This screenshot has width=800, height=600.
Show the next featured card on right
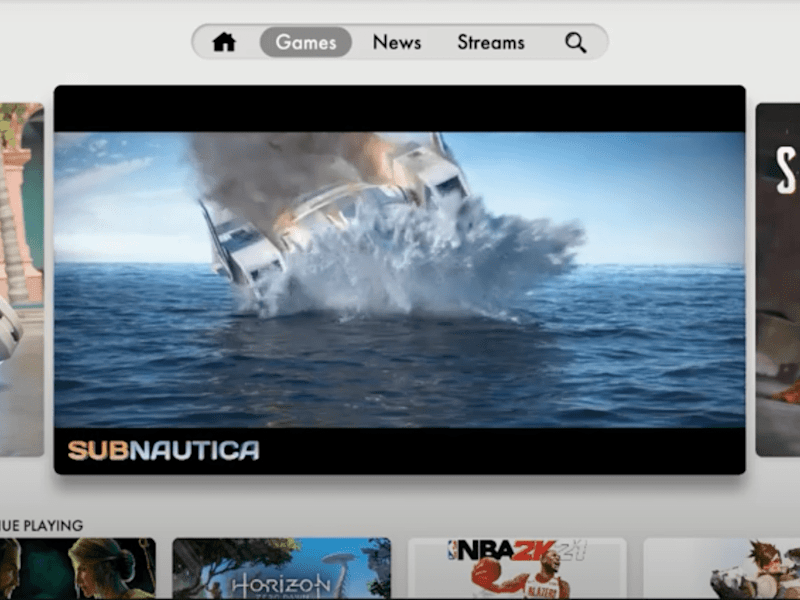click(778, 280)
